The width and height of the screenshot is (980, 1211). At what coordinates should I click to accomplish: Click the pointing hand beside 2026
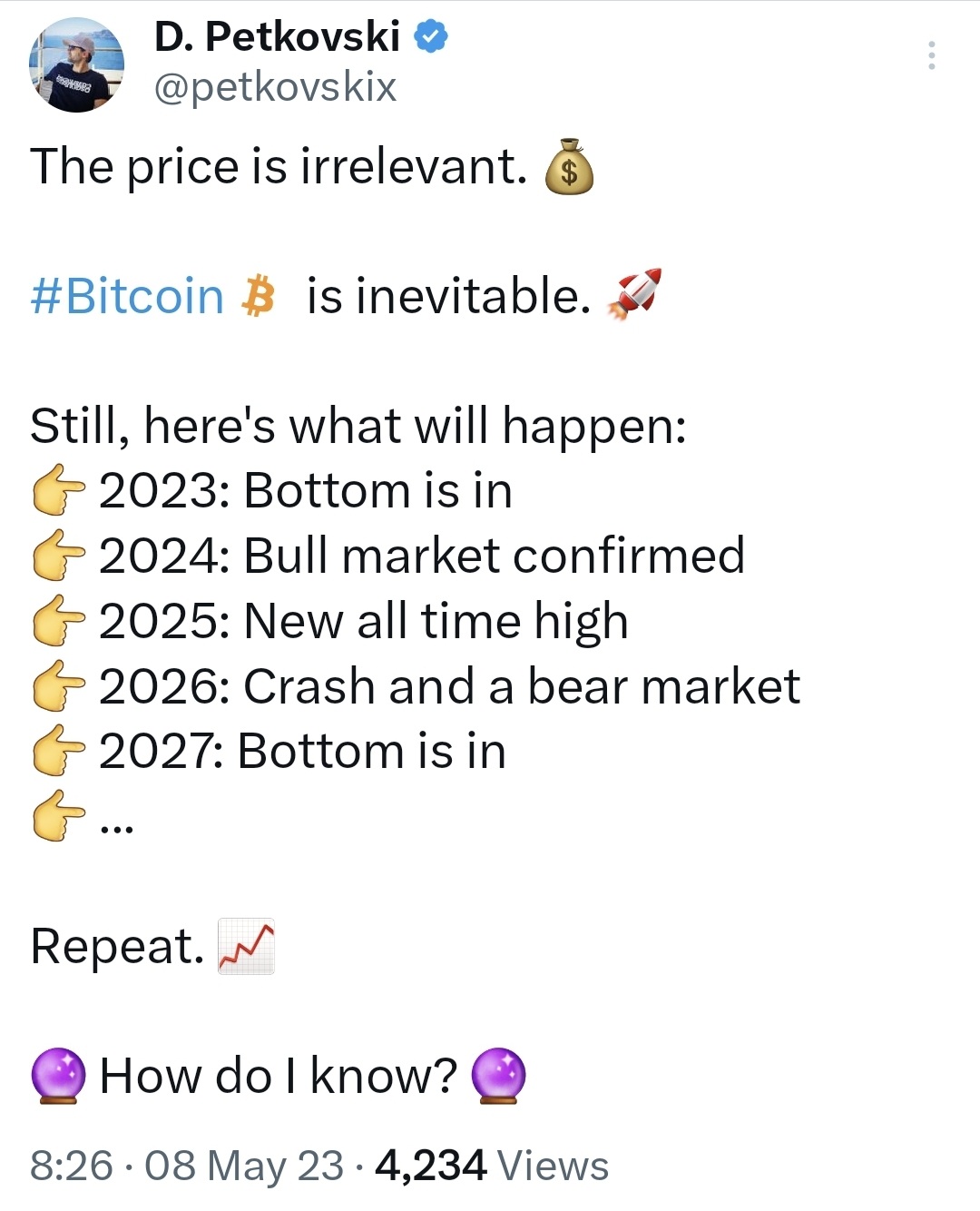59,687
